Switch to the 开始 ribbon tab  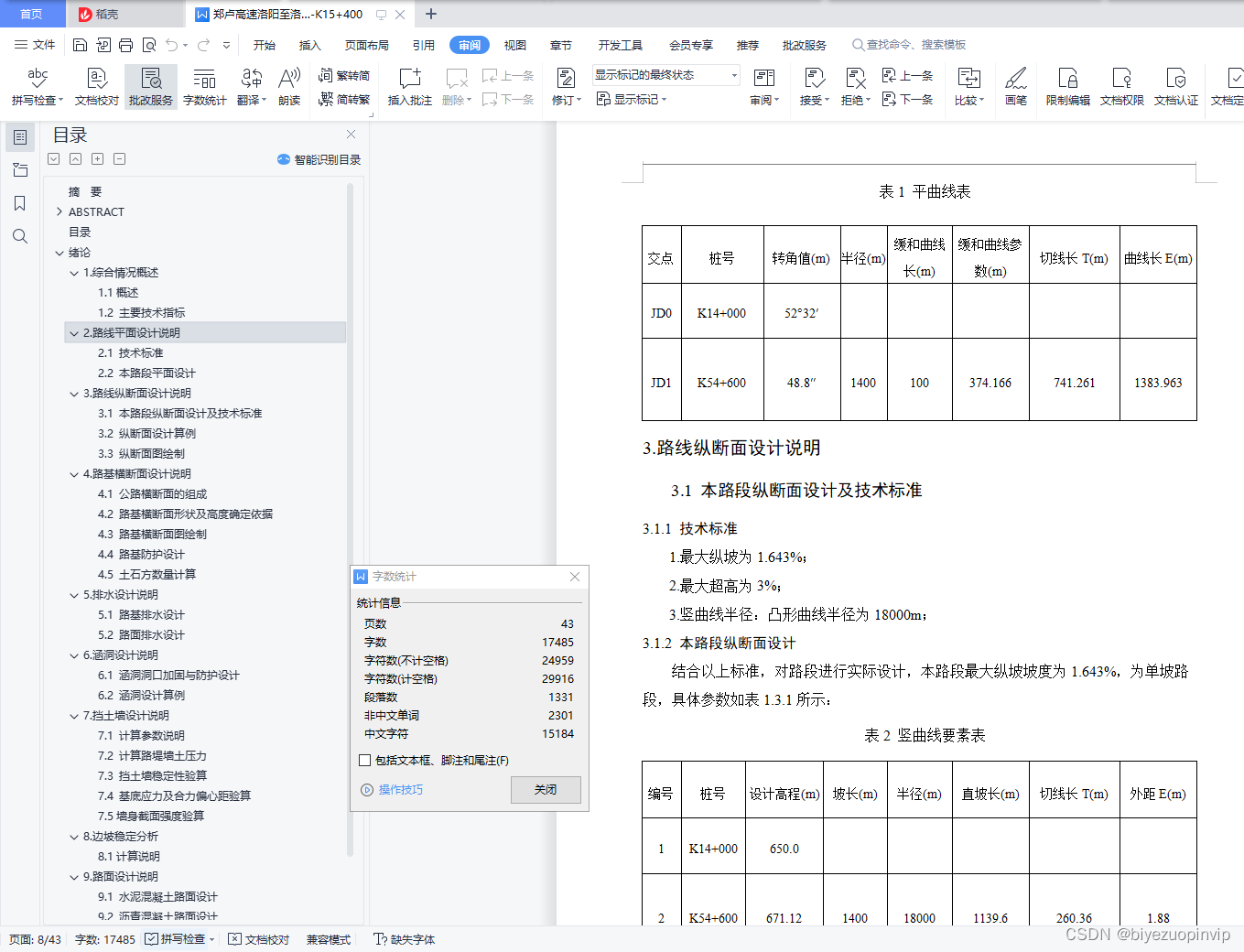[x=265, y=45]
